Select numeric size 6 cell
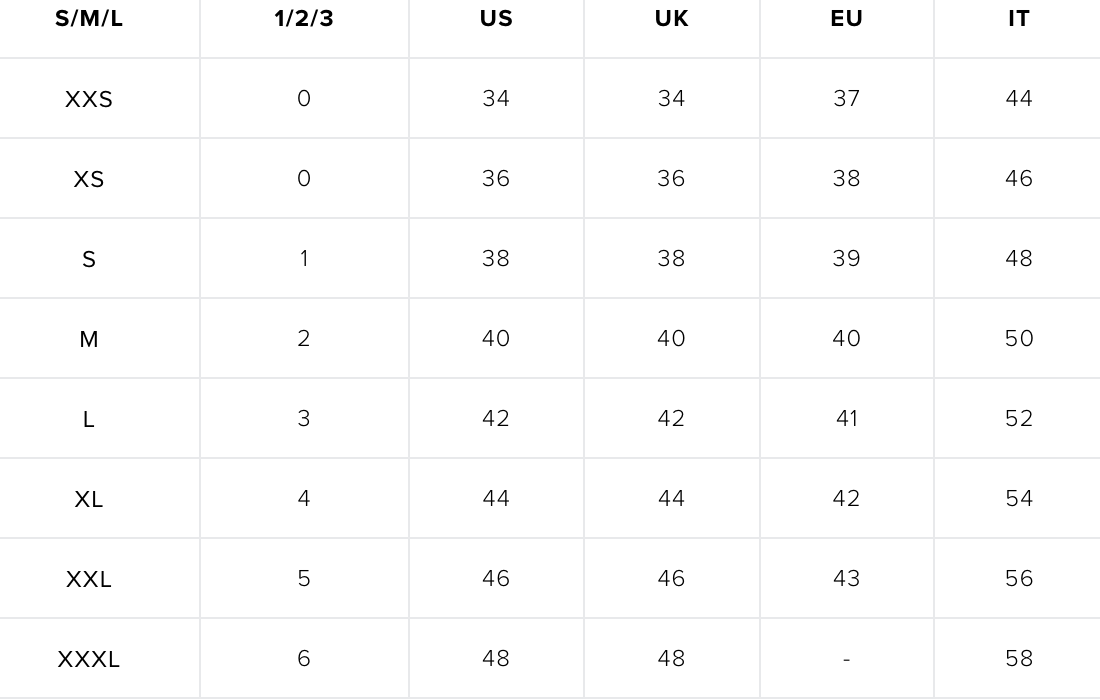 tap(304, 658)
